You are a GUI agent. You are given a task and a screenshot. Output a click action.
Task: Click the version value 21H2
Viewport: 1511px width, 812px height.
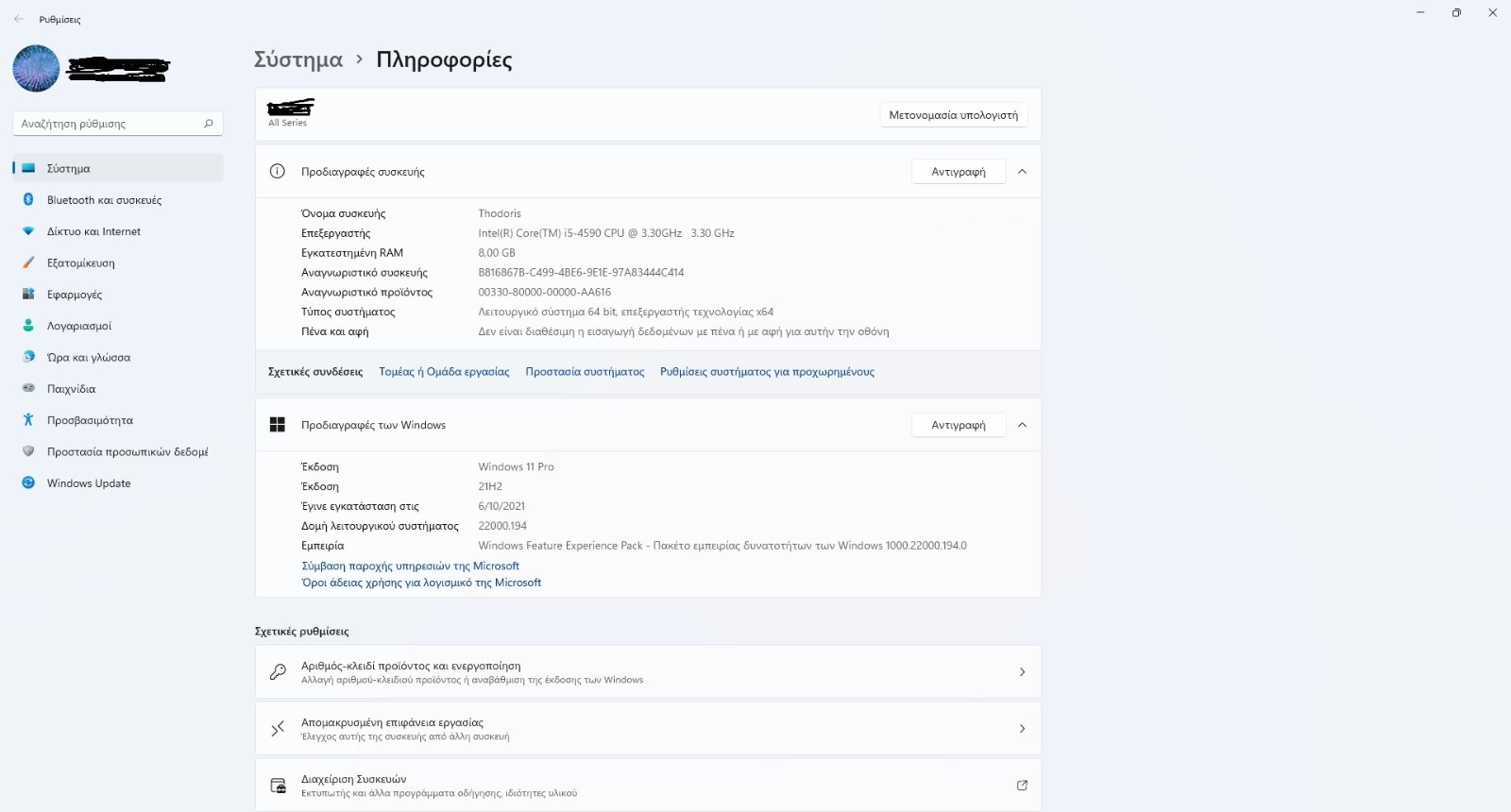click(490, 487)
